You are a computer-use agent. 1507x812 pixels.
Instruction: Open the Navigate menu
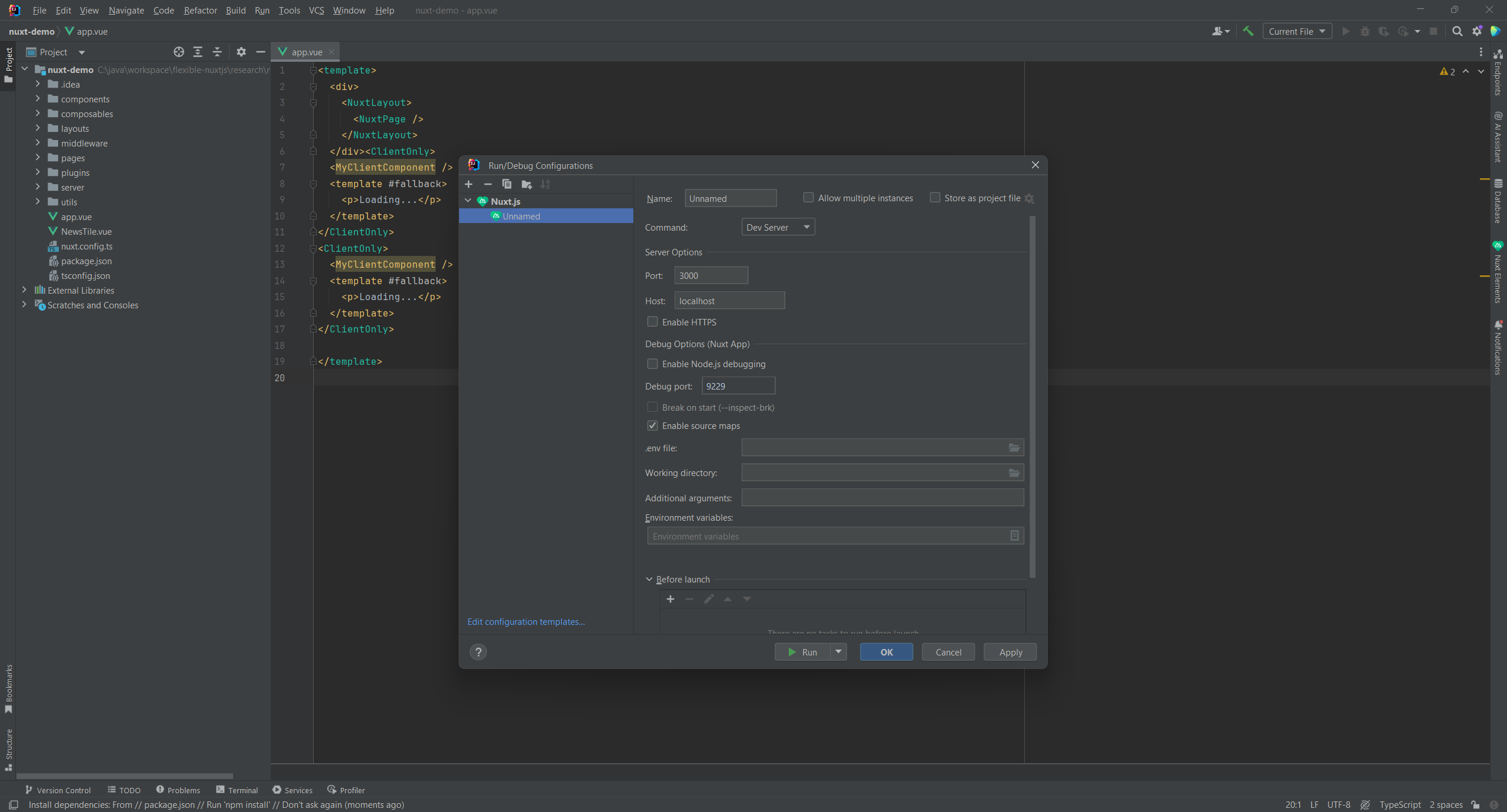click(126, 10)
